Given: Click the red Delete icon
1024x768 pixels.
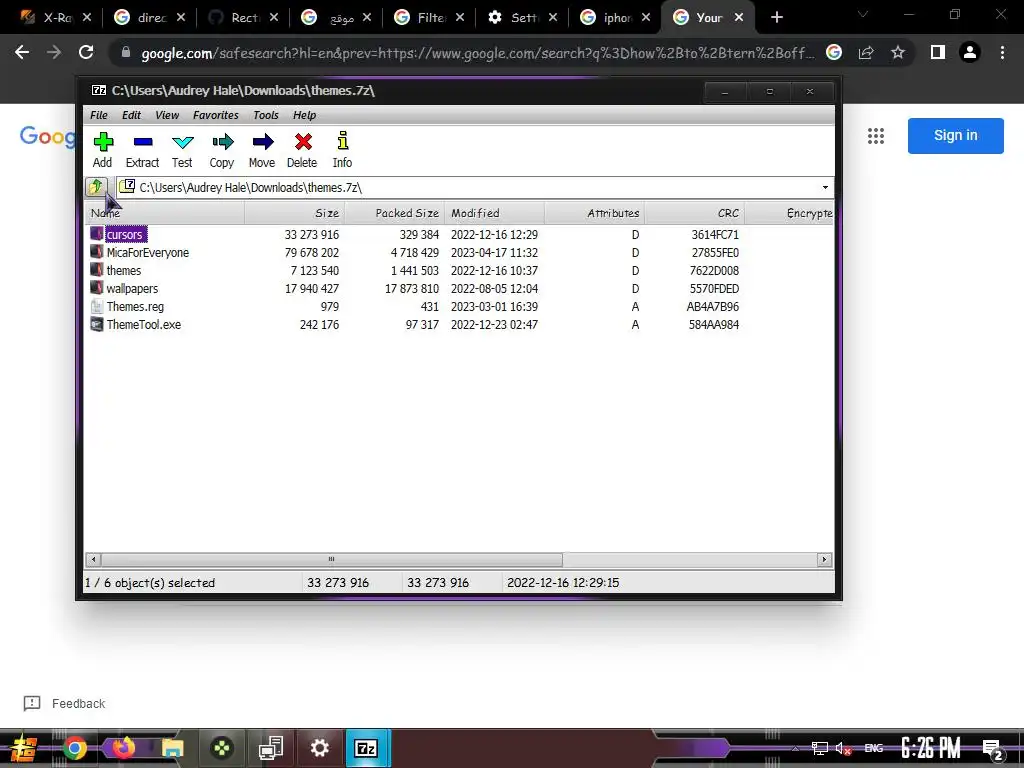Looking at the screenshot, I should [302, 150].
